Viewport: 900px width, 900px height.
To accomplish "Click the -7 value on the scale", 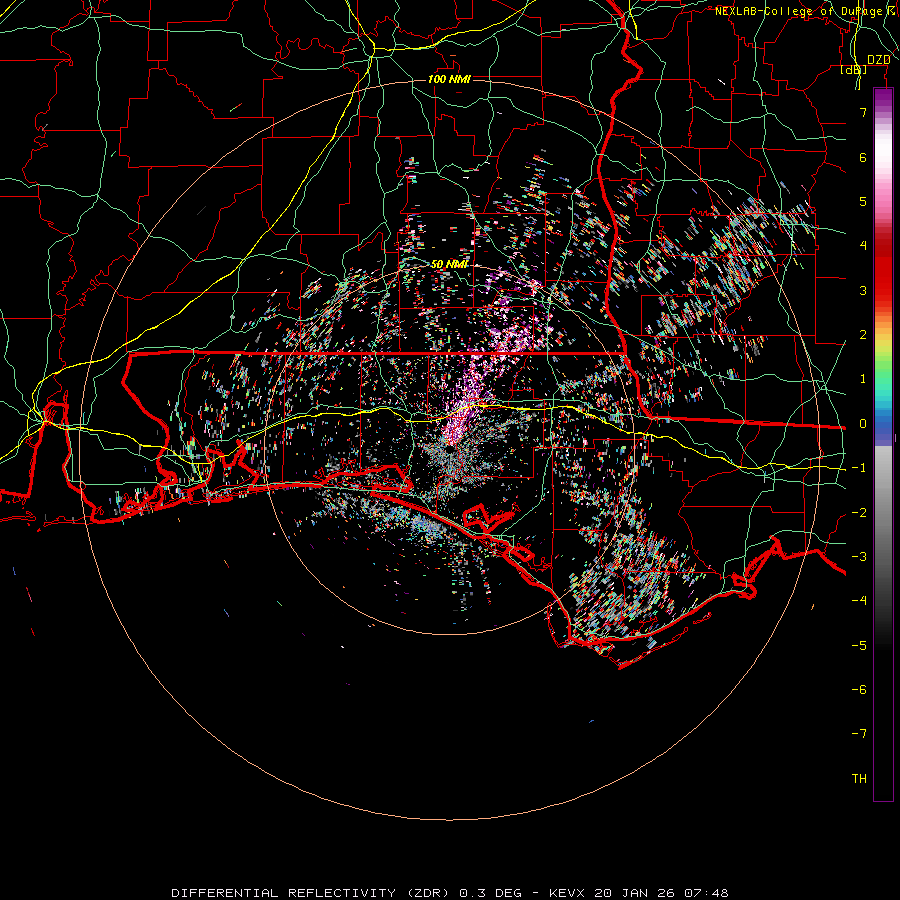I will click(859, 734).
